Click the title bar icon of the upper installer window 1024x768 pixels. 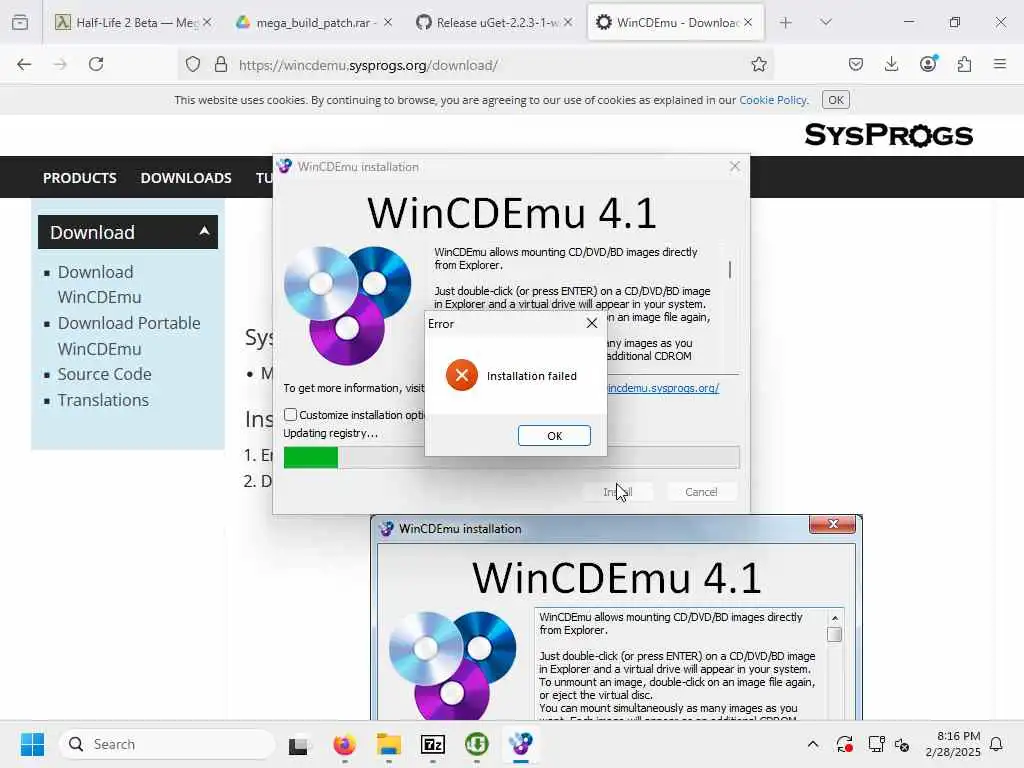[x=284, y=166]
